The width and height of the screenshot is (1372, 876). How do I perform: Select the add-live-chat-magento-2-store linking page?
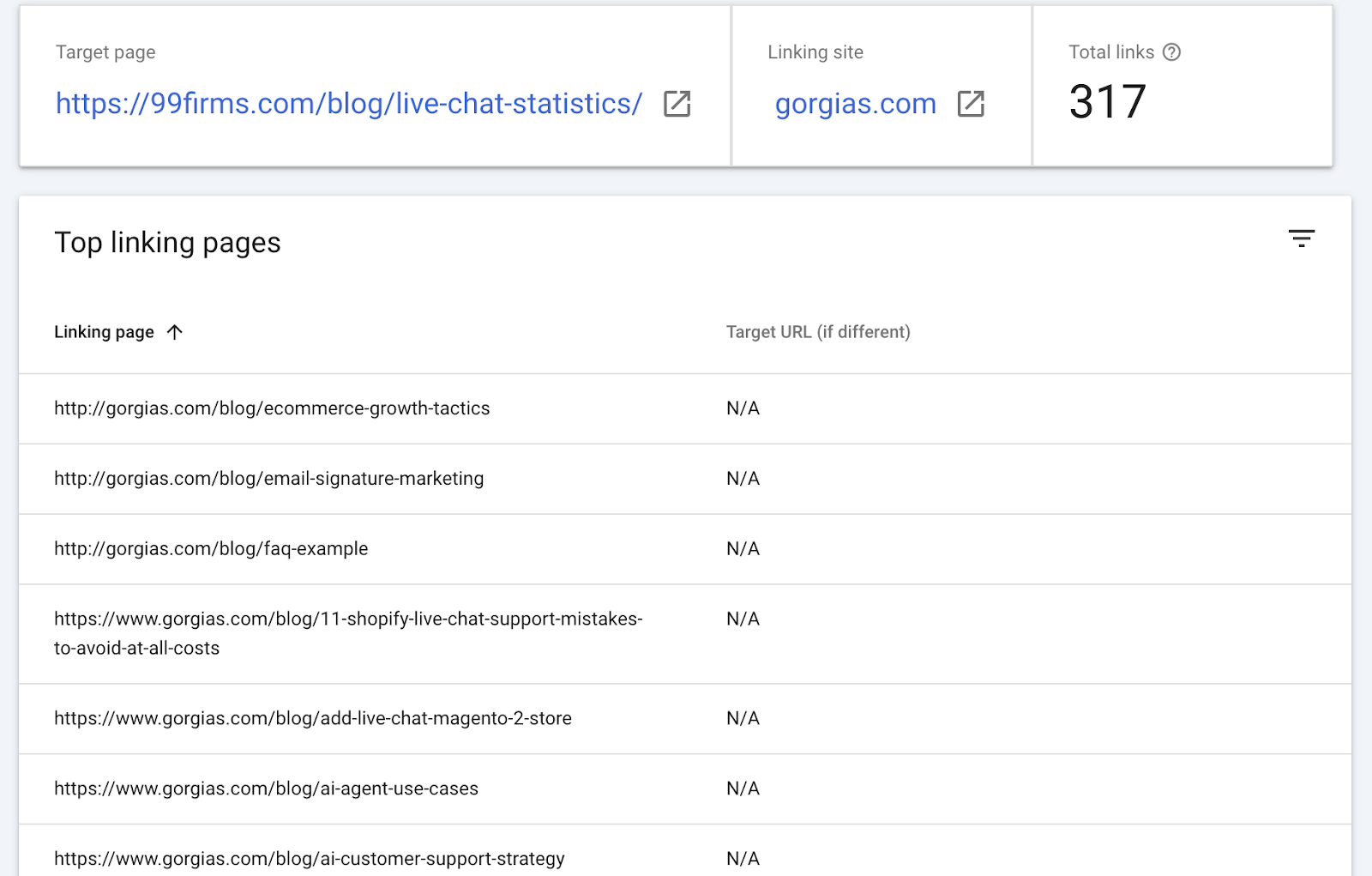313,718
